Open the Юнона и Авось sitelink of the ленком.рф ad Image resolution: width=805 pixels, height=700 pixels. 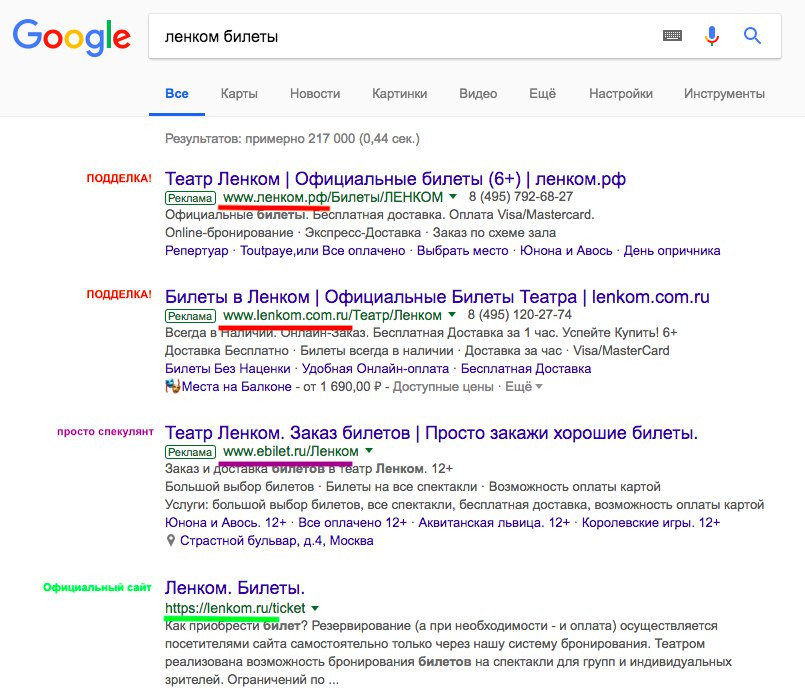(x=566, y=251)
